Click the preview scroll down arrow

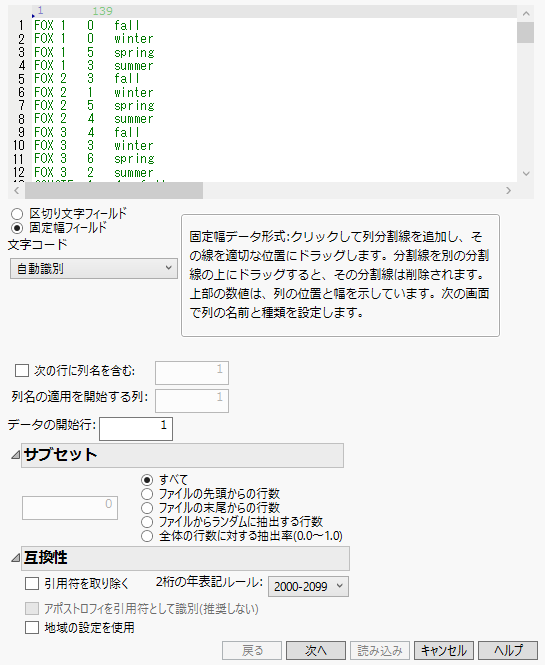[x=526, y=173]
